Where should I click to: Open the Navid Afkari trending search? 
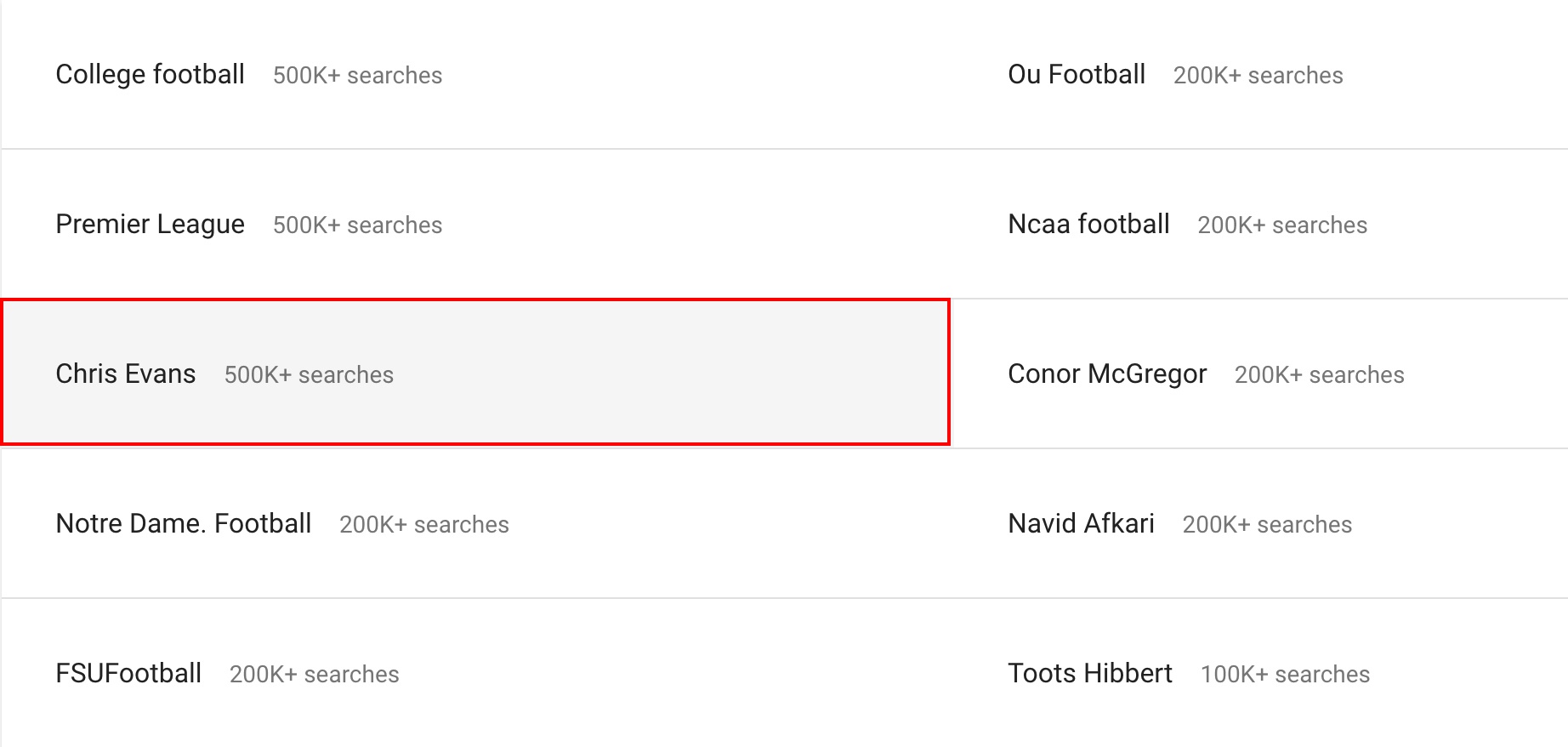pos(1081,524)
